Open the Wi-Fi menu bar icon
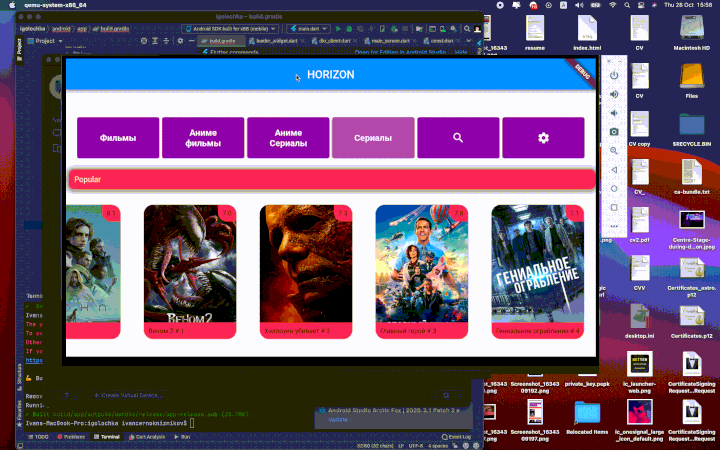Screen dimensions: 720x450 pyautogui.click(x=613, y=5)
